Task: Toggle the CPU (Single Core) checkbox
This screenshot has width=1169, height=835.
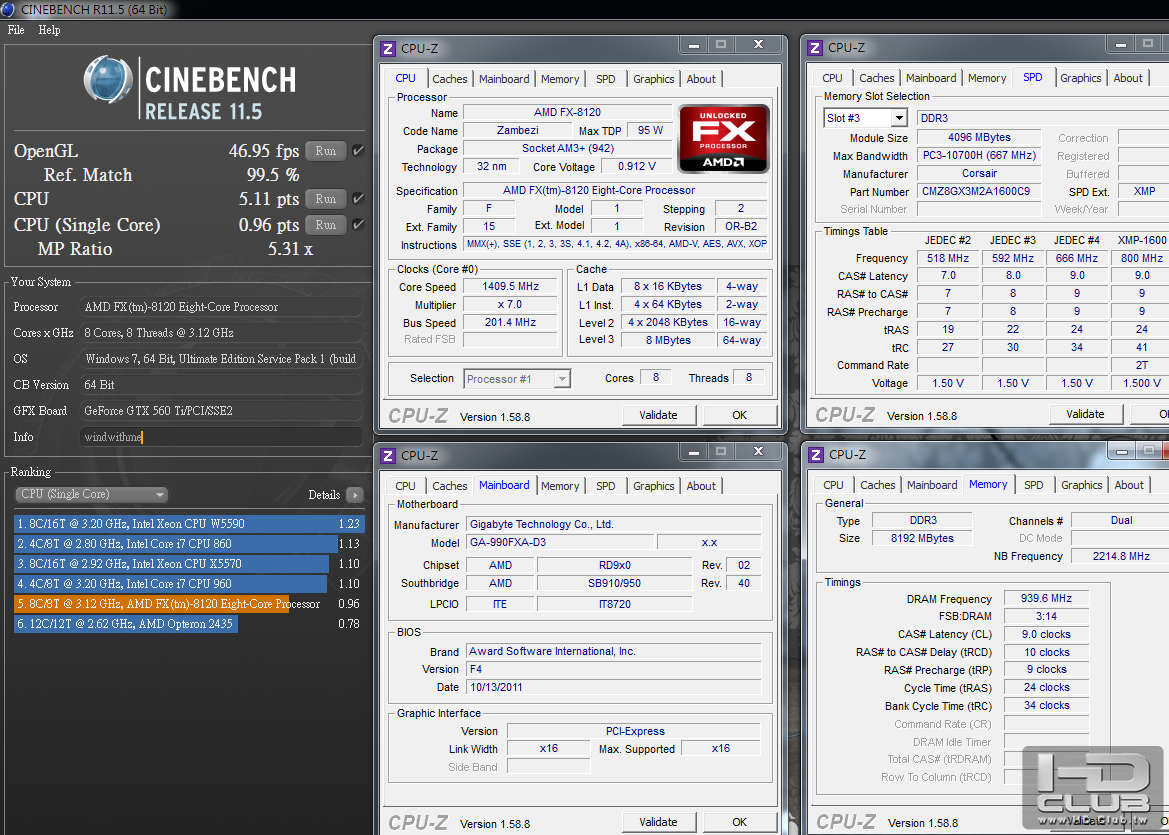Action: 359,224
